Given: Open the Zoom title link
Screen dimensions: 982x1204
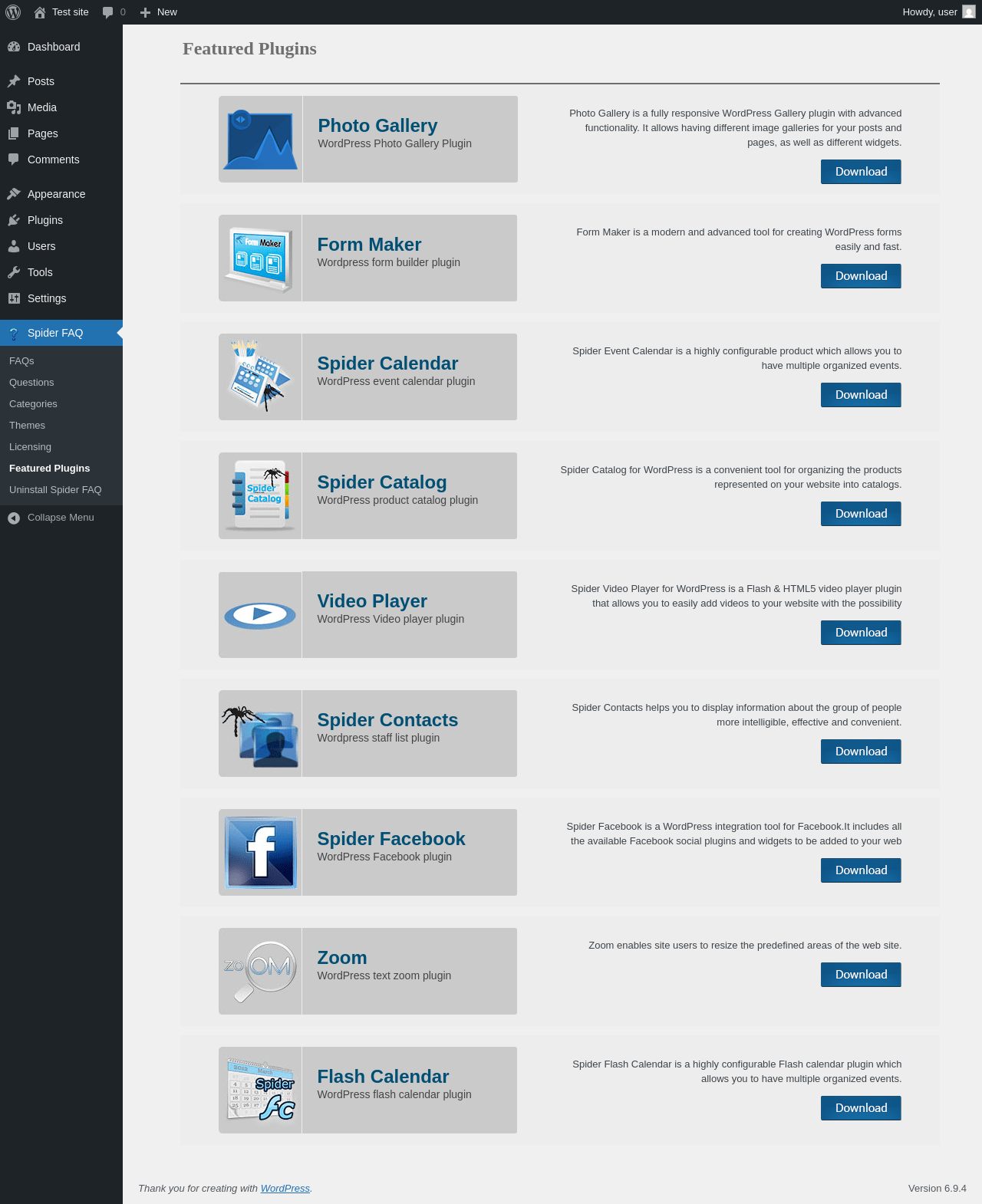Looking at the screenshot, I should tap(342, 958).
